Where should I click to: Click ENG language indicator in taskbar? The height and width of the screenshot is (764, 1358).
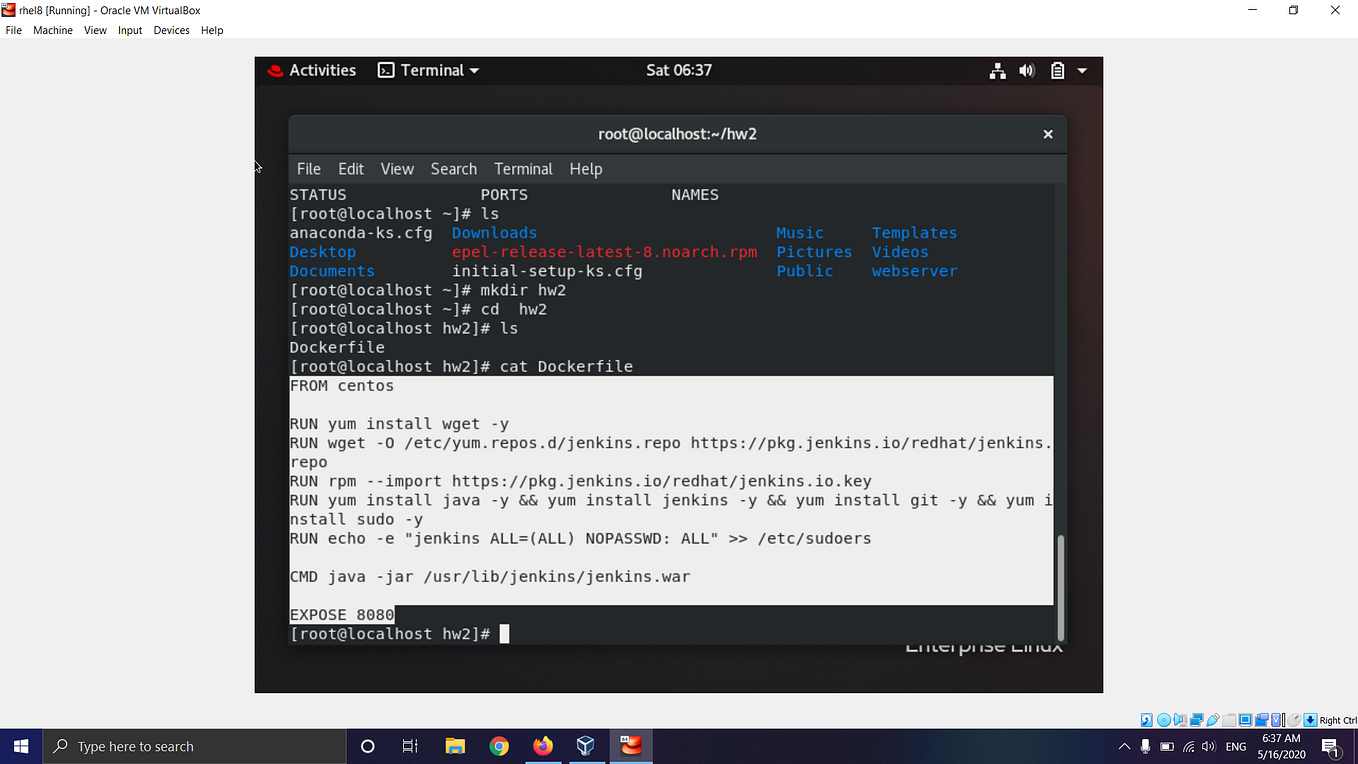[x=1236, y=746]
